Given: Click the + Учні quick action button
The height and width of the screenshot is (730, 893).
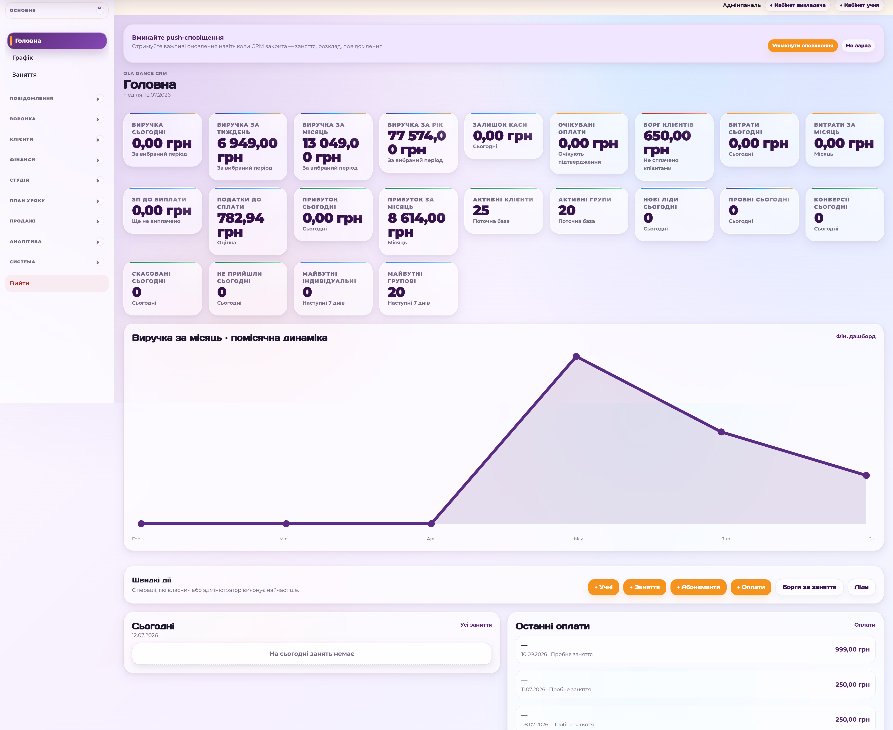Looking at the screenshot, I should click(603, 587).
